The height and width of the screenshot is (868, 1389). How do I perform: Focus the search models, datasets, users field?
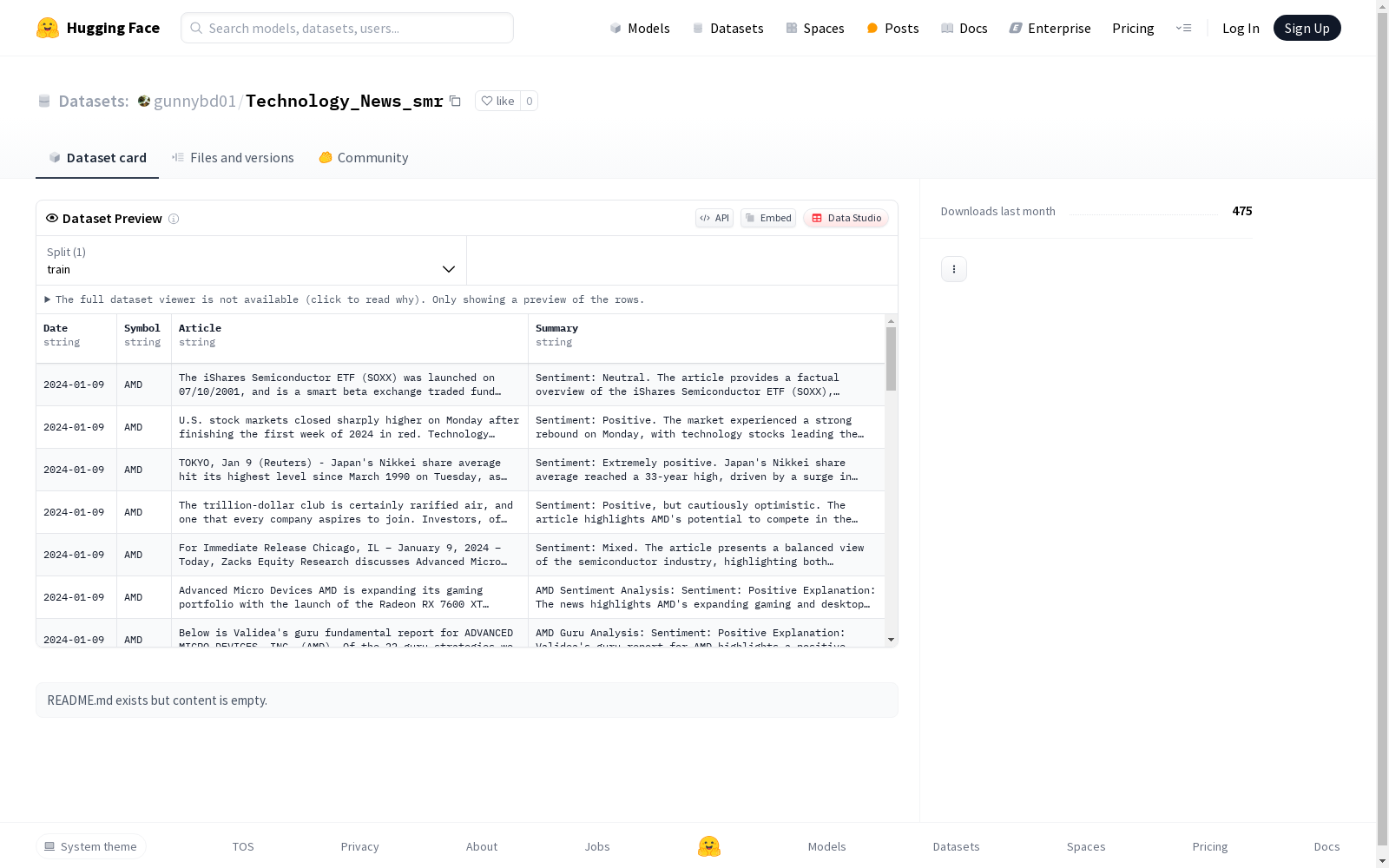click(x=347, y=28)
